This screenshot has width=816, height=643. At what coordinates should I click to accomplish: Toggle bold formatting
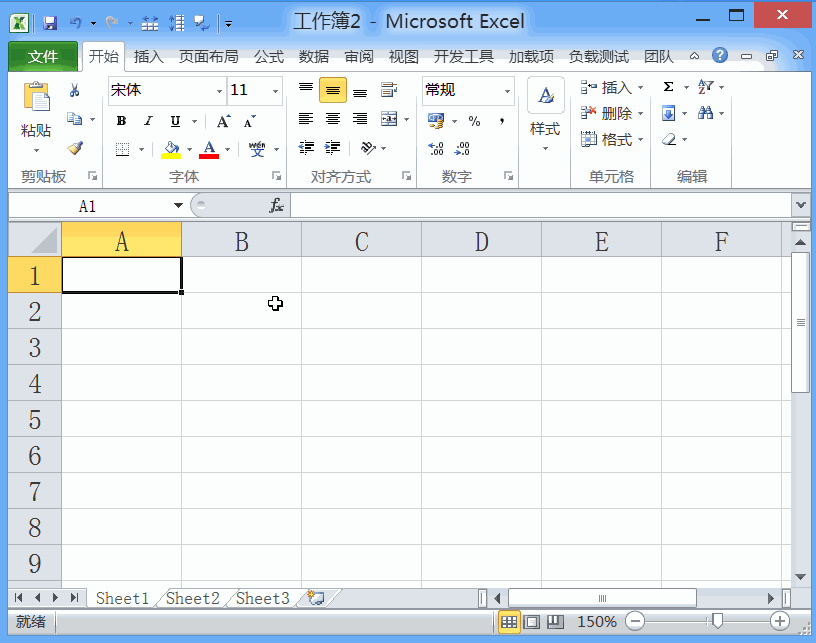tap(120, 120)
